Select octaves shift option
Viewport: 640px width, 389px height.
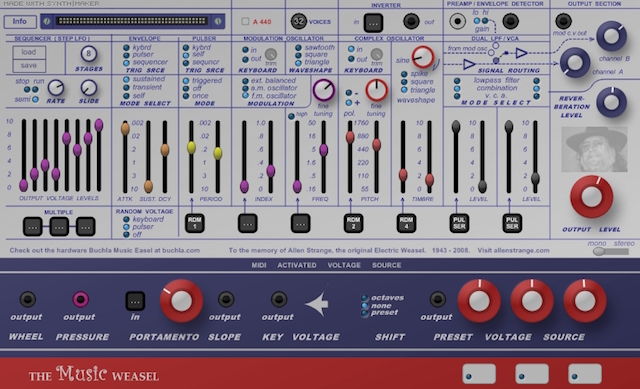coord(364,298)
